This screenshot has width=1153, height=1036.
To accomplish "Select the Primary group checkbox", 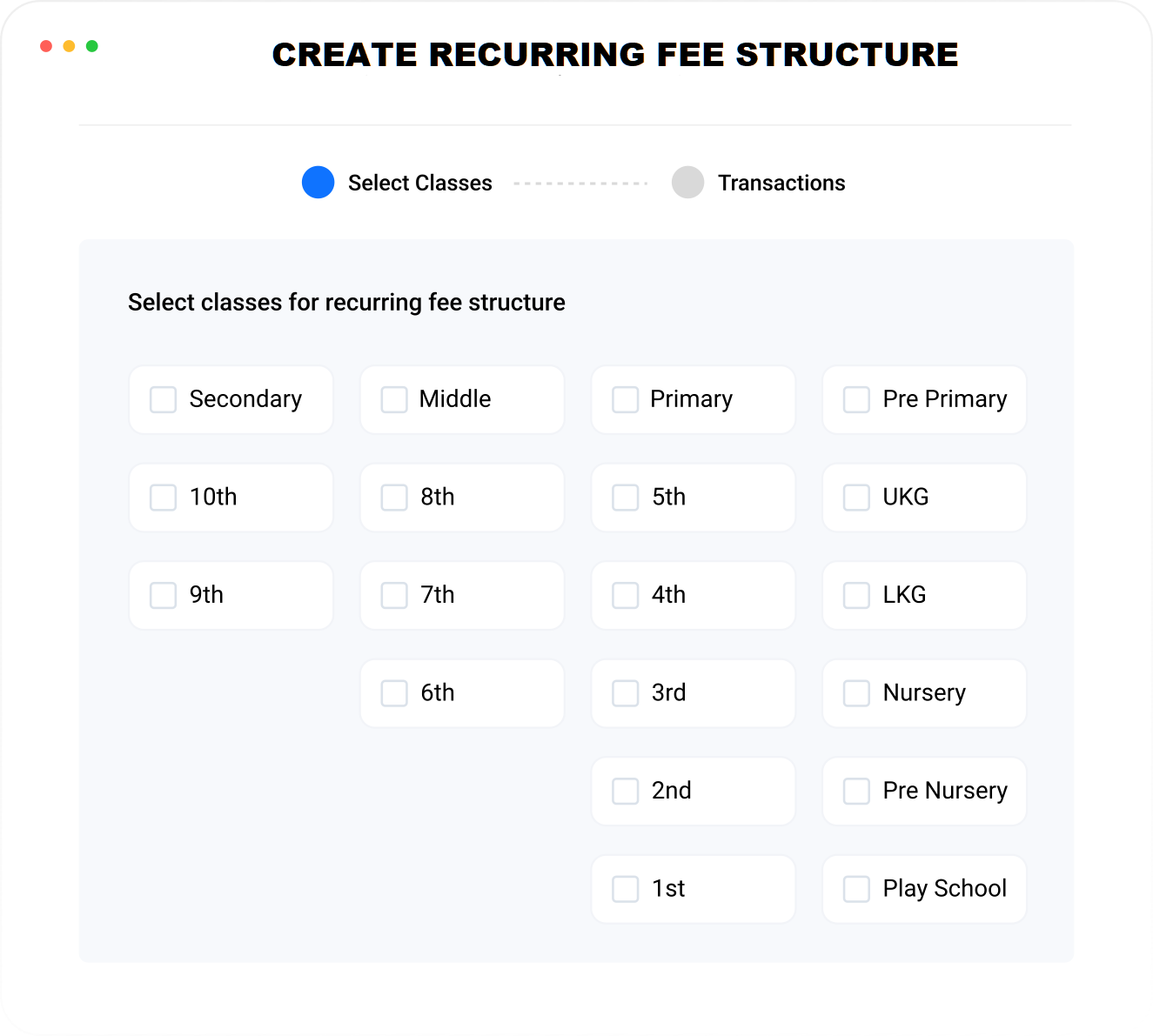I will coord(626,399).
